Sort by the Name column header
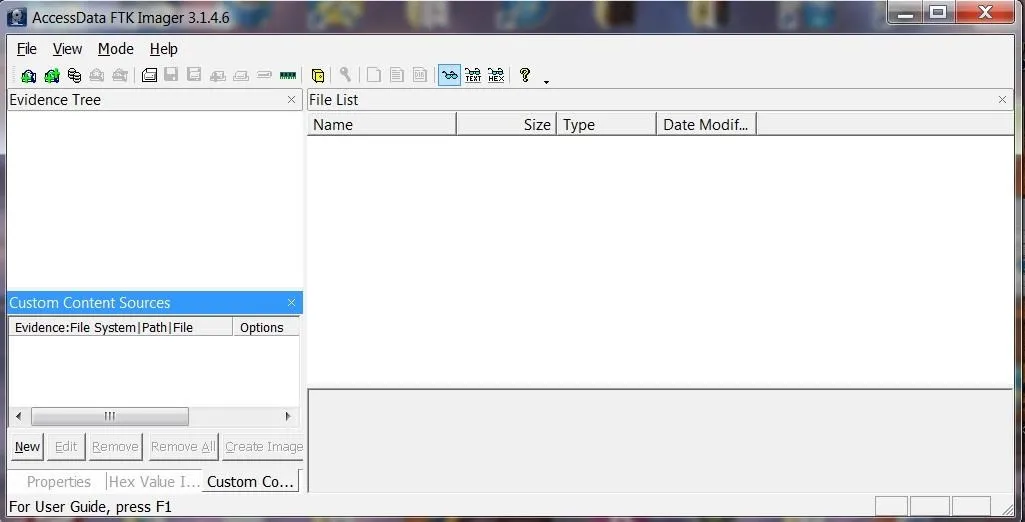1025x522 pixels. (x=382, y=124)
